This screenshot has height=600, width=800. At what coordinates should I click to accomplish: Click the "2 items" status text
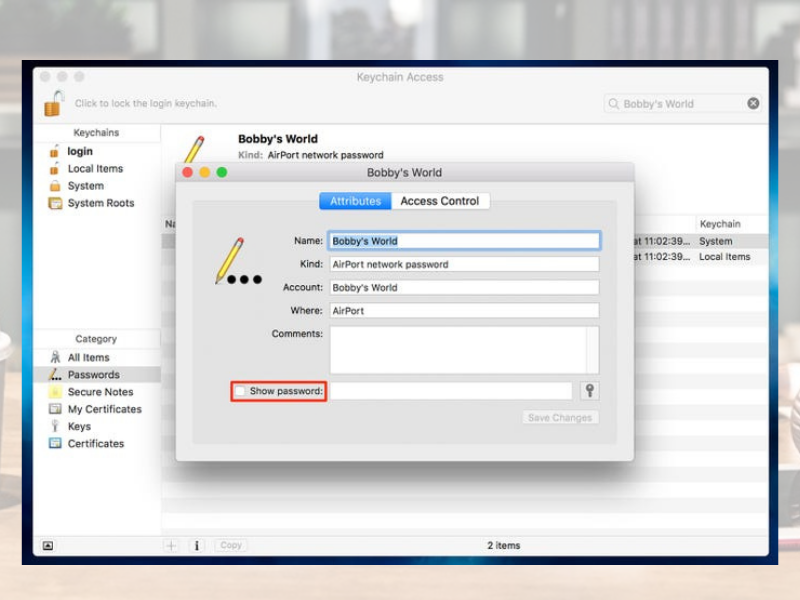504,545
